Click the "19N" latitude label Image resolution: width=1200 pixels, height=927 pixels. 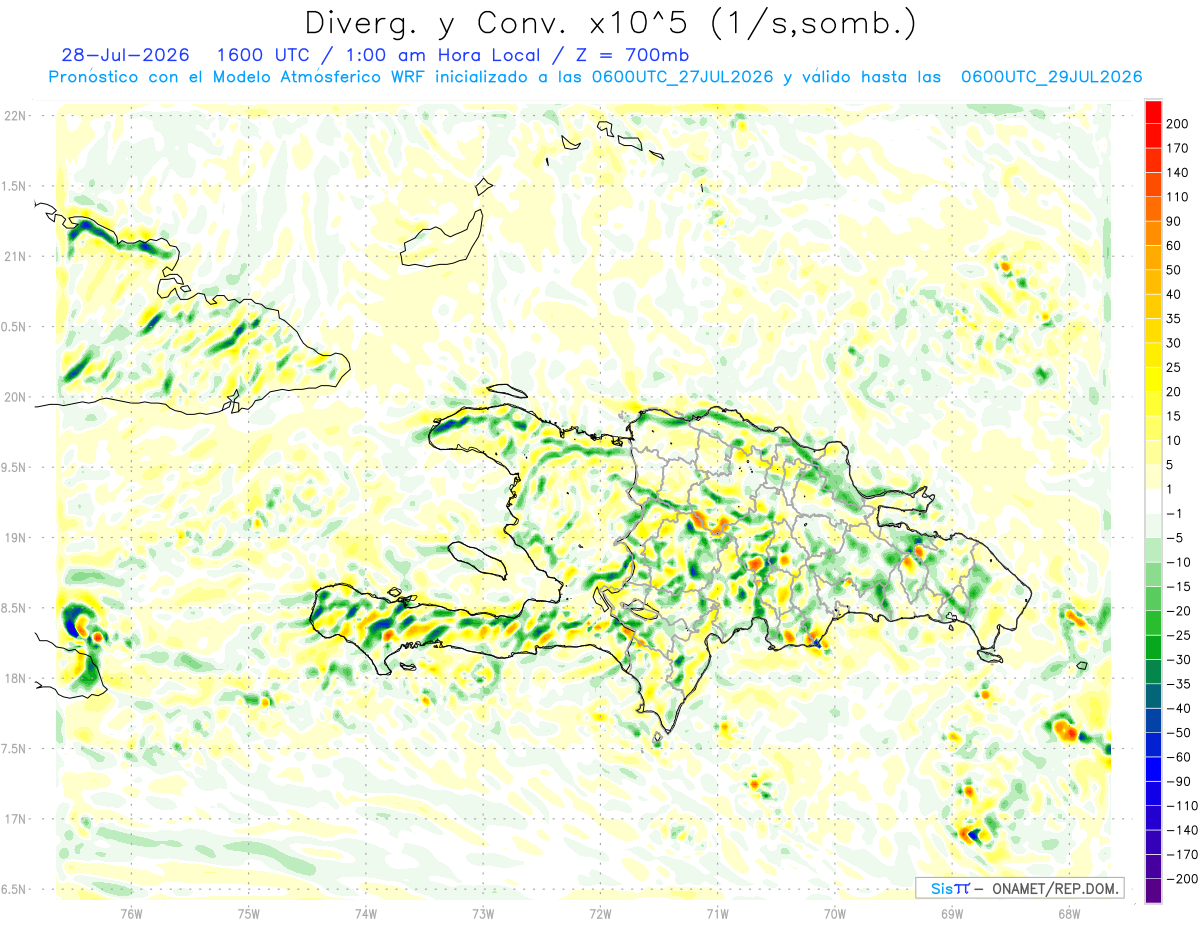coord(14,538)
